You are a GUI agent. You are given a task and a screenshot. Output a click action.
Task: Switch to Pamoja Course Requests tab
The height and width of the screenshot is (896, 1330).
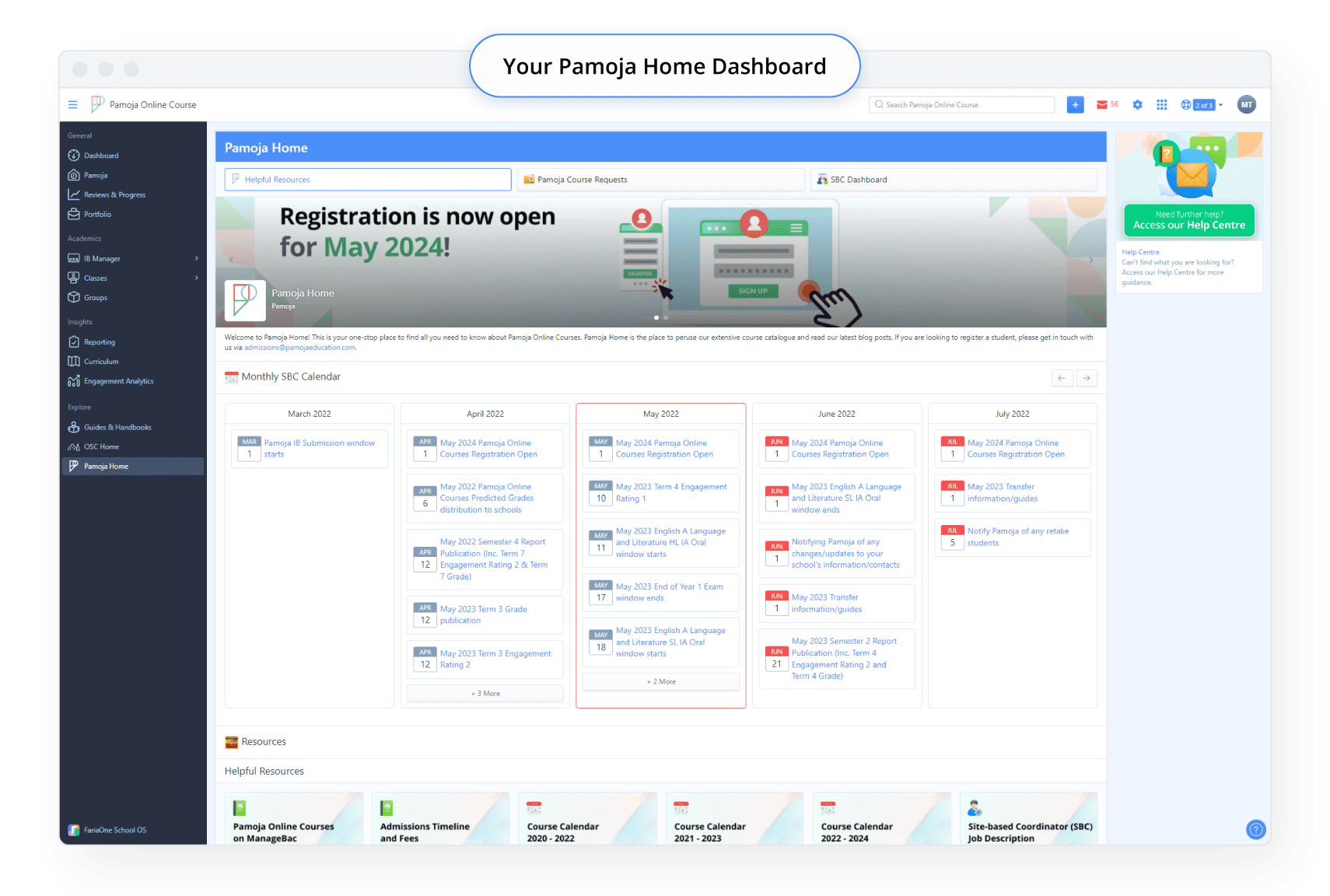[x=661, y=180]
